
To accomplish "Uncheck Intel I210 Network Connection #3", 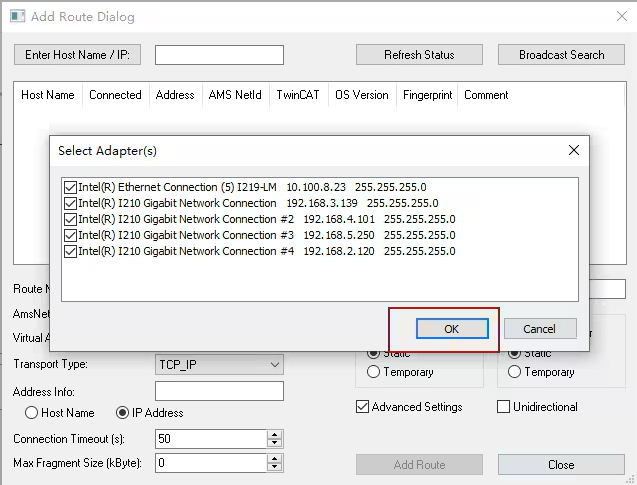I will point(70,235).
